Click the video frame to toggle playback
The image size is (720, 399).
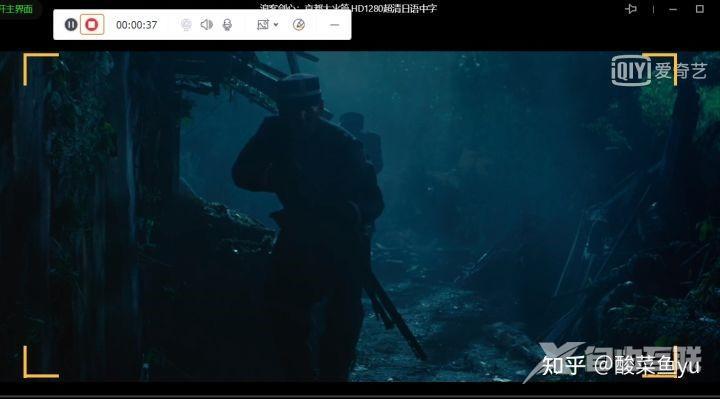pyautogui.click(x=360, y=216)
